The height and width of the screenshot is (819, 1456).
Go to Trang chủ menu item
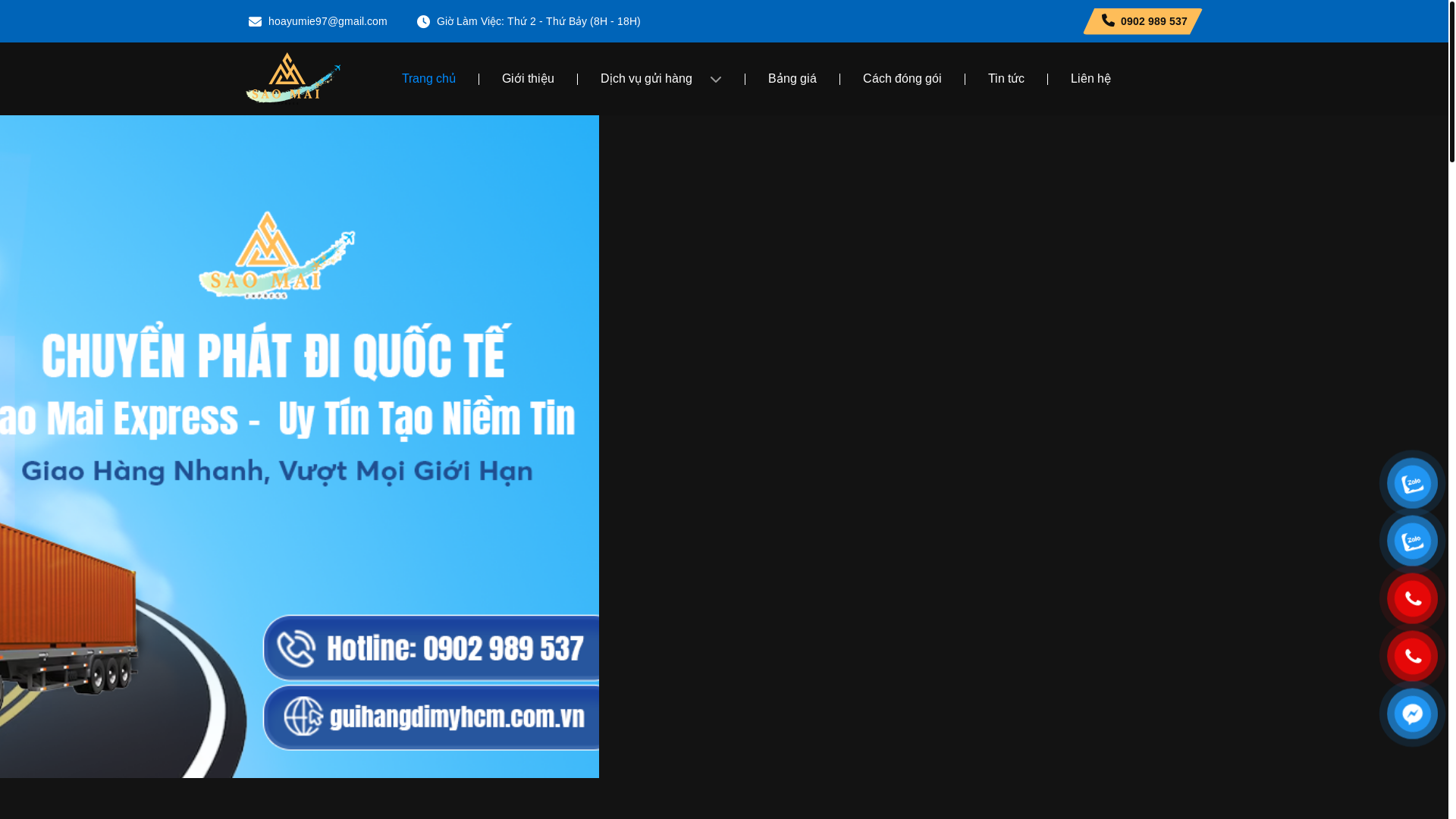[428, 79]
